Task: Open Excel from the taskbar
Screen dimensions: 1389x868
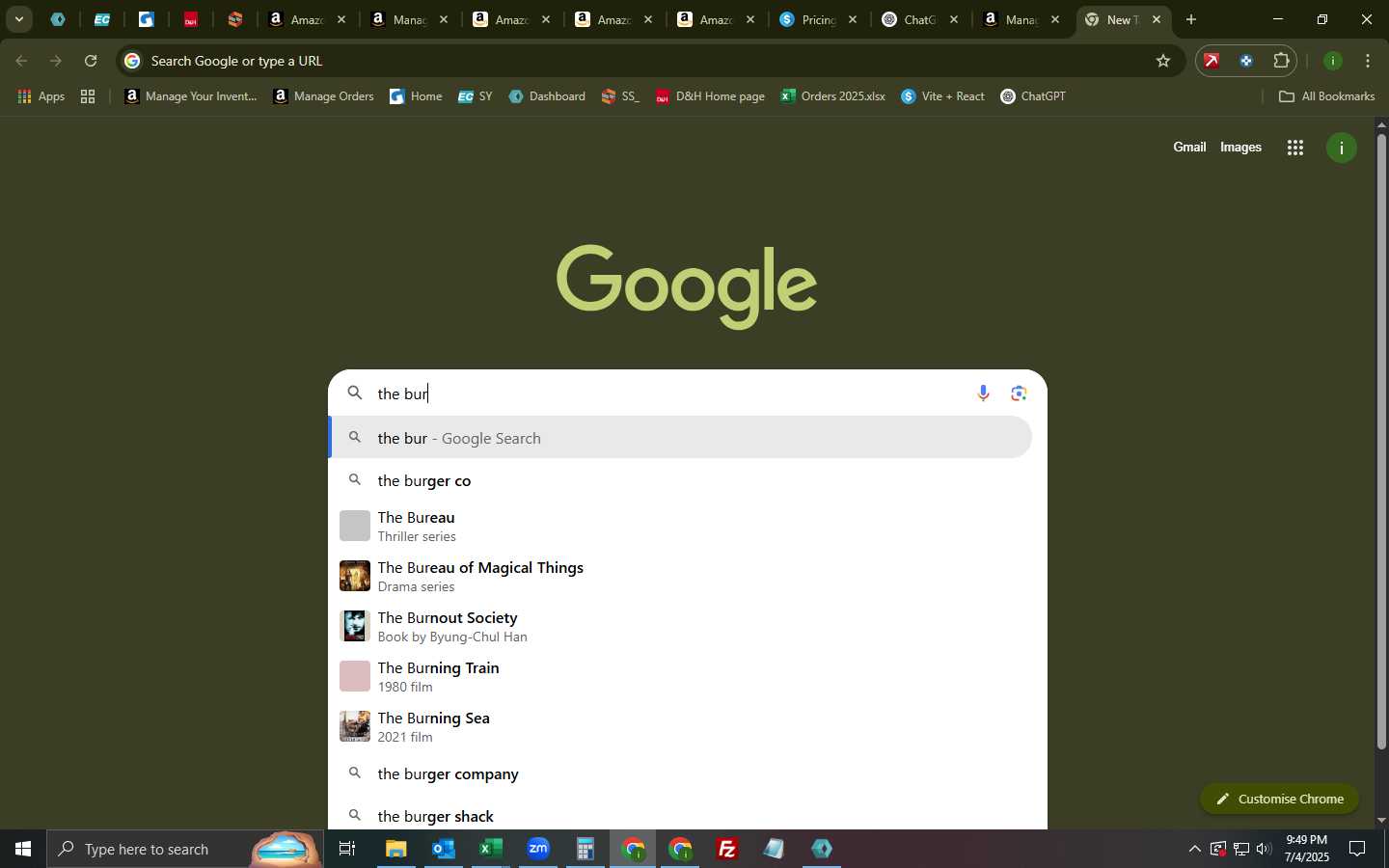Action: [x=490, y=849]
